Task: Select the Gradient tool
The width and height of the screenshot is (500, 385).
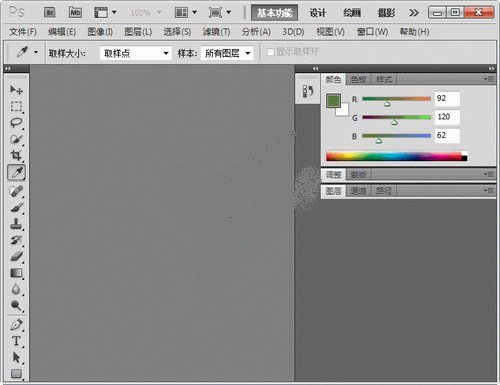Action: point(16,273)
